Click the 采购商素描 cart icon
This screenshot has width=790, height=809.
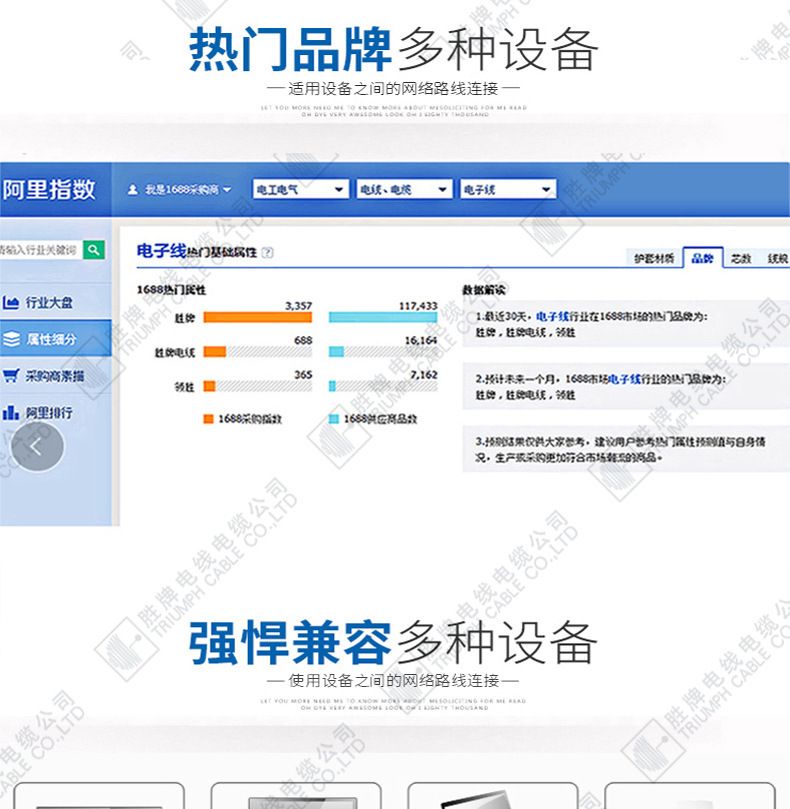coord(12,376)
